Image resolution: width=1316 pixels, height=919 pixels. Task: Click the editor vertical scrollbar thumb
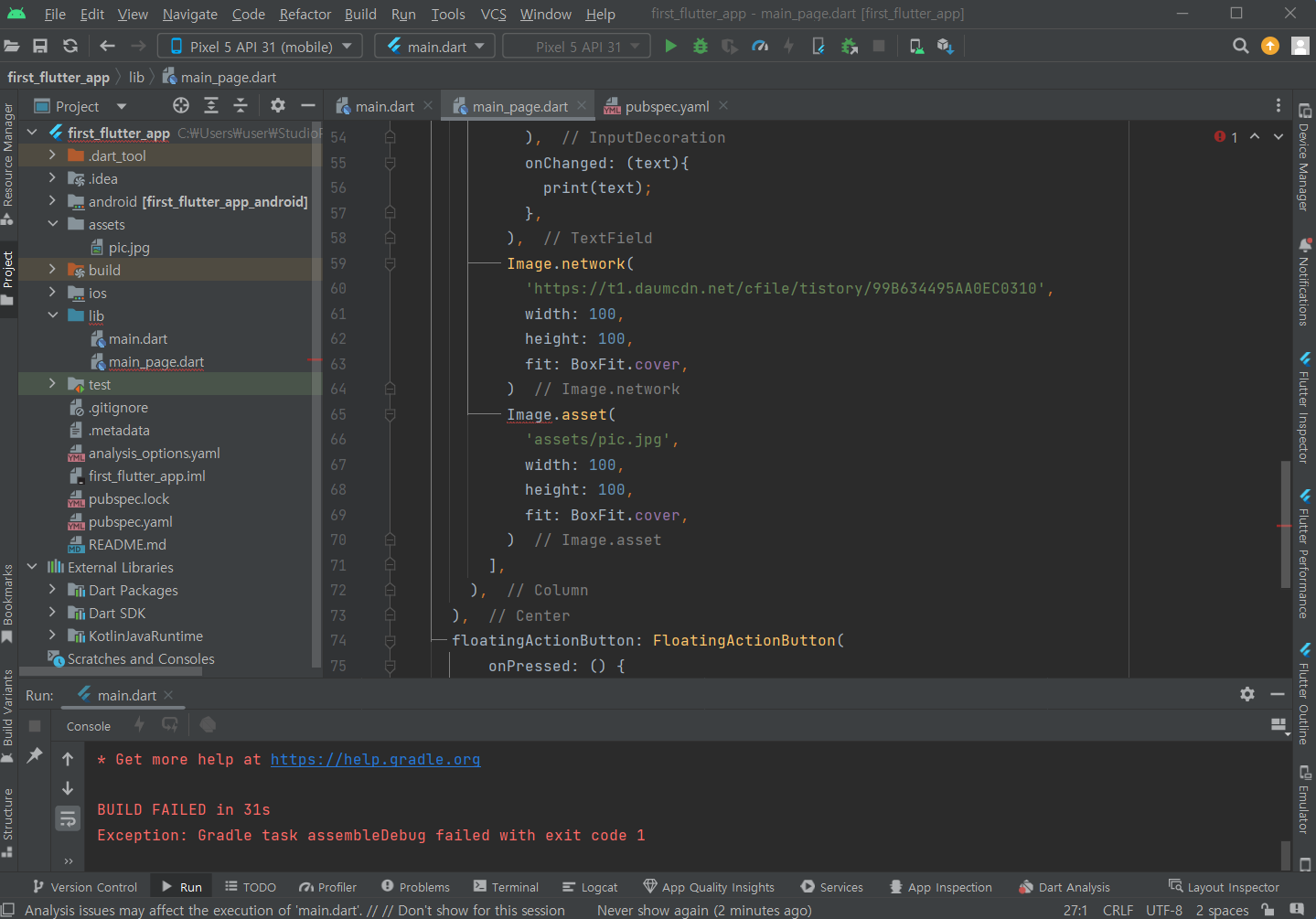(1286, 524)
